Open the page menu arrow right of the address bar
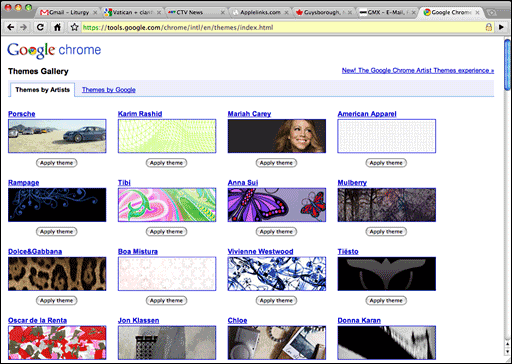Viewport: 512px width, 364px height. click(x=501, y=27)
